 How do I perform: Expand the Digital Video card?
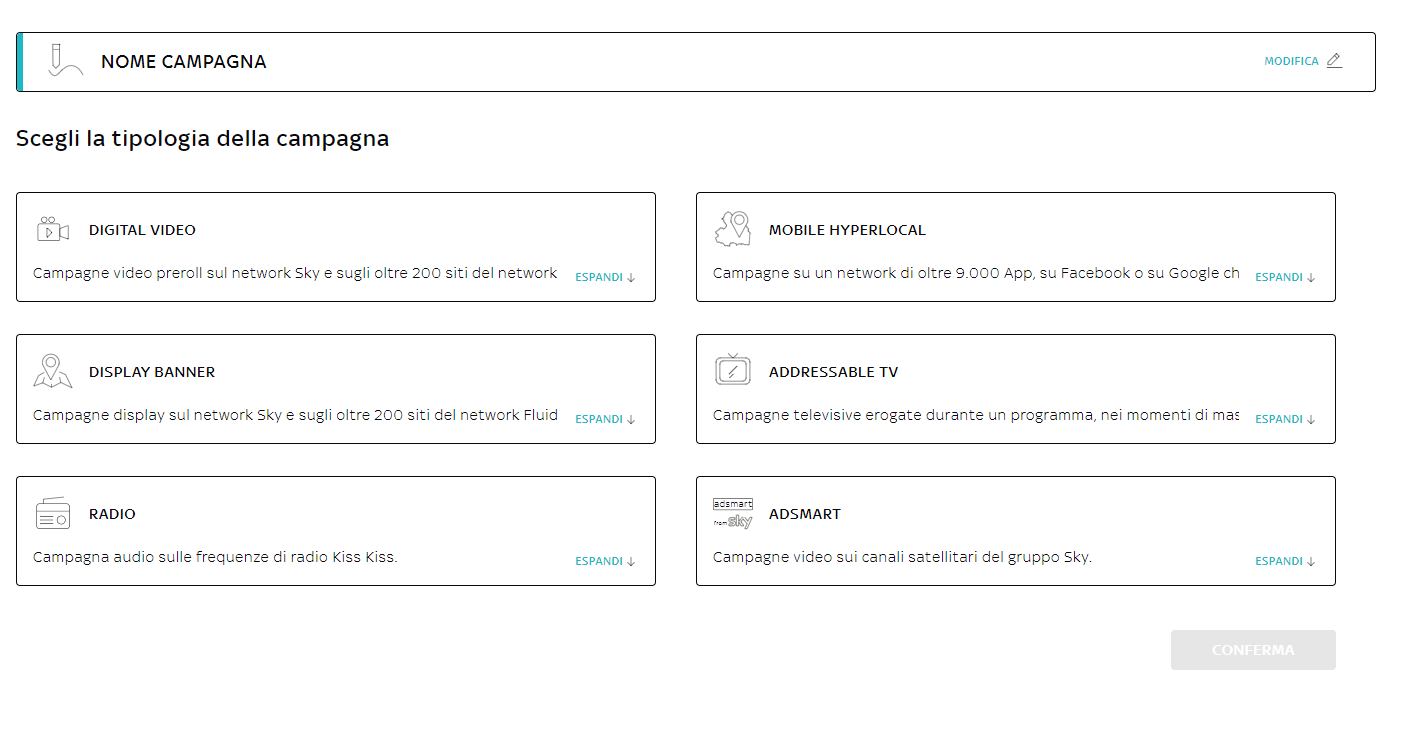605,277
